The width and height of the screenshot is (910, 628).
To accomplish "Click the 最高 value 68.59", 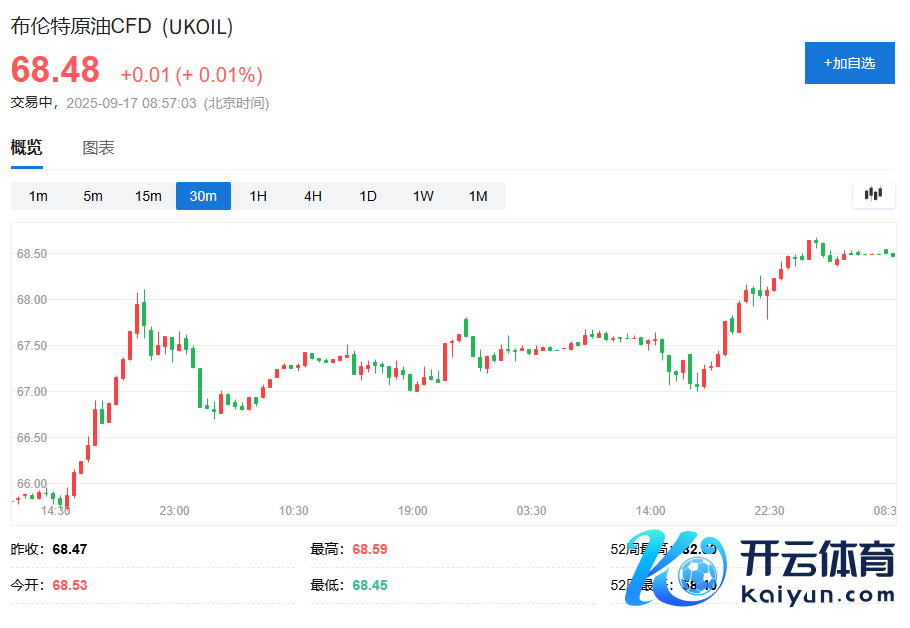I will click(369, 549).
